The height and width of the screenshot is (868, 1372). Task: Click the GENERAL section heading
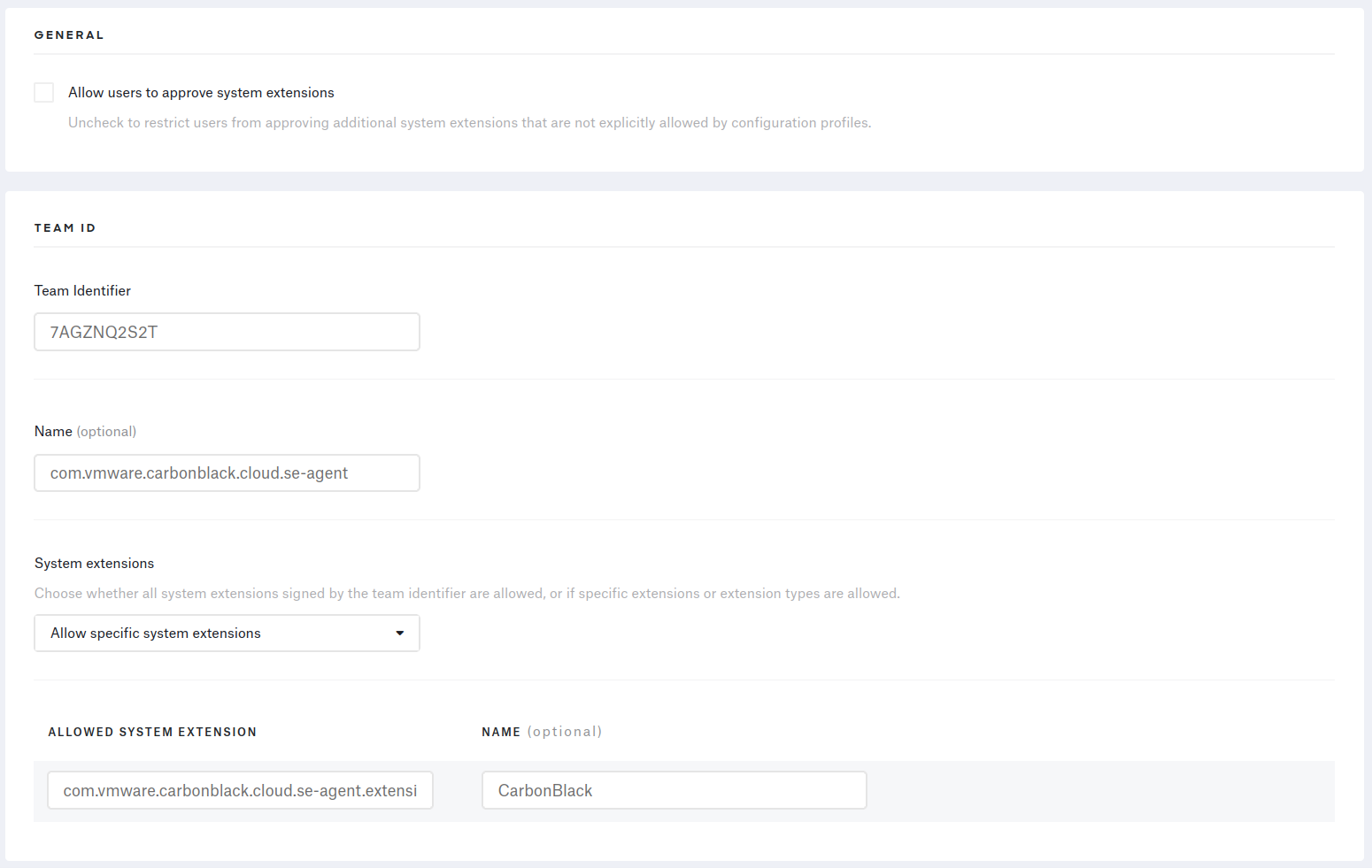[x=69, y=35]
